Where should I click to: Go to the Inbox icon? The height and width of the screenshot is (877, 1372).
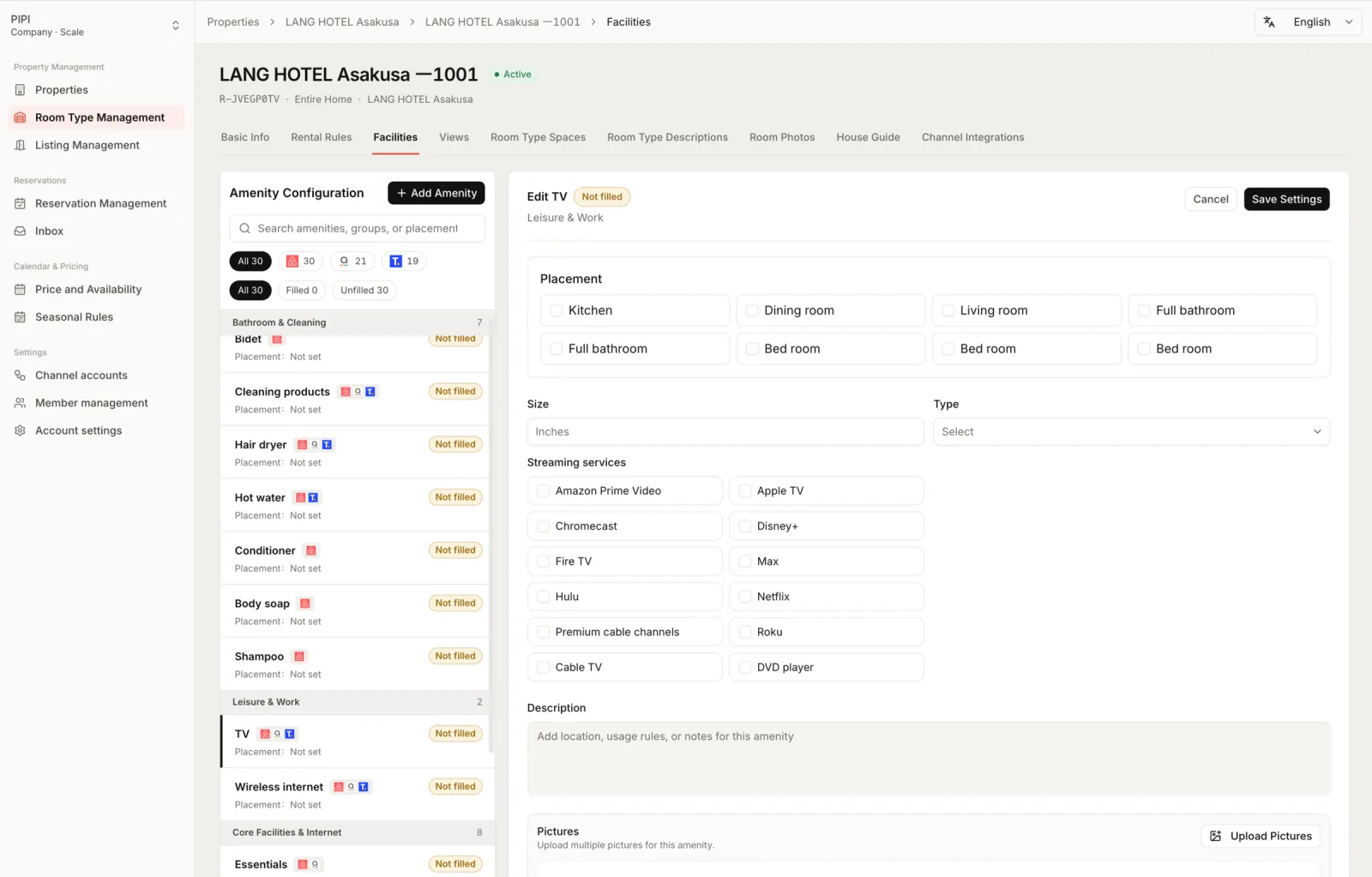20,231
